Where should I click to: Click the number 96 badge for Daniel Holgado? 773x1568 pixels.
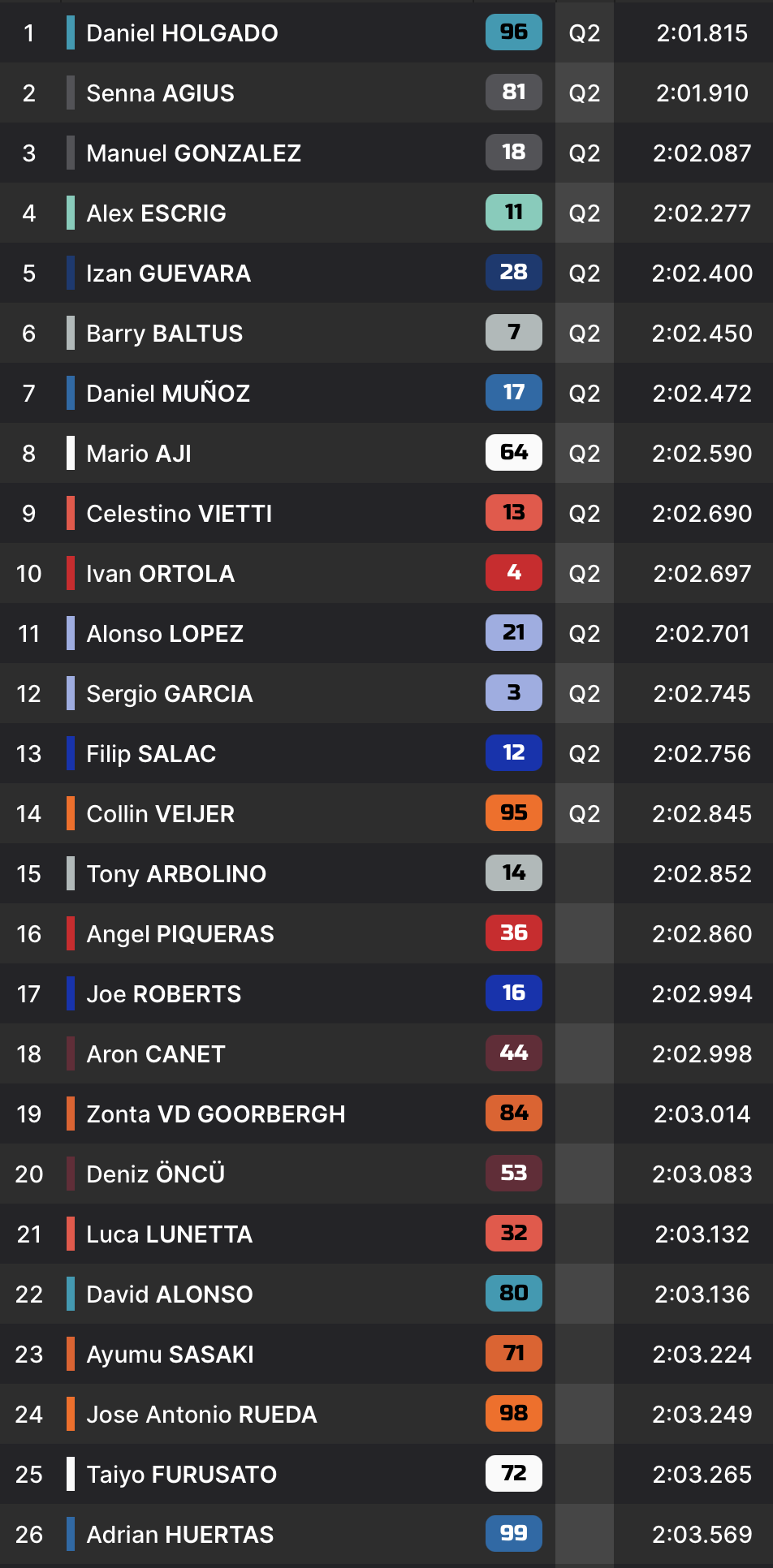pyautogui.click(x=514, y=32)
